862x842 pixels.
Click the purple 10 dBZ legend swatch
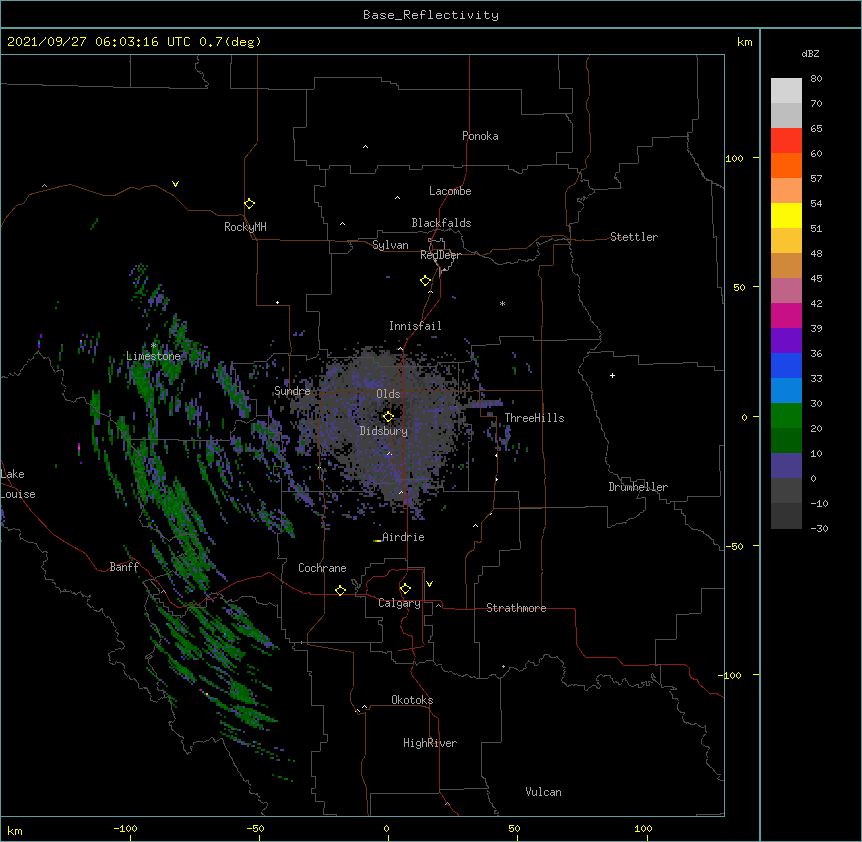coord(786,466)
